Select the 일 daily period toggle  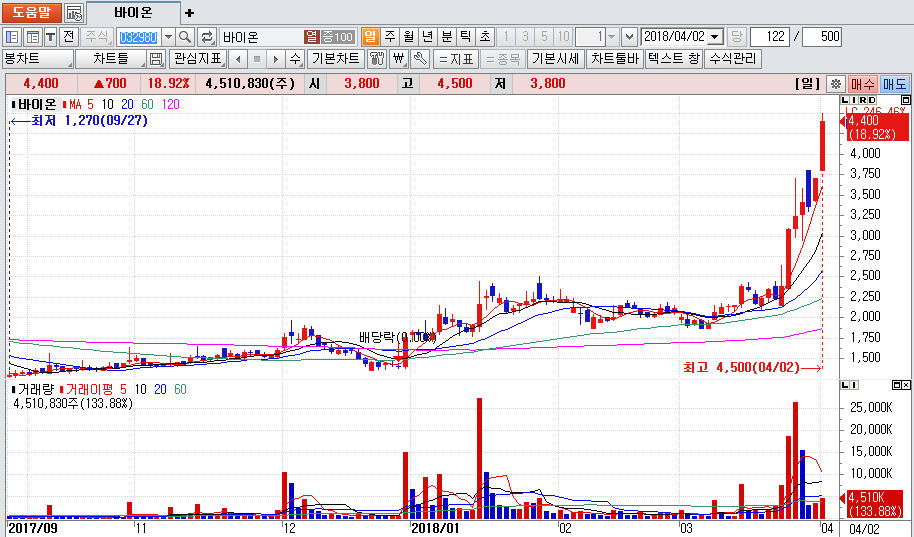coord(371,37)
